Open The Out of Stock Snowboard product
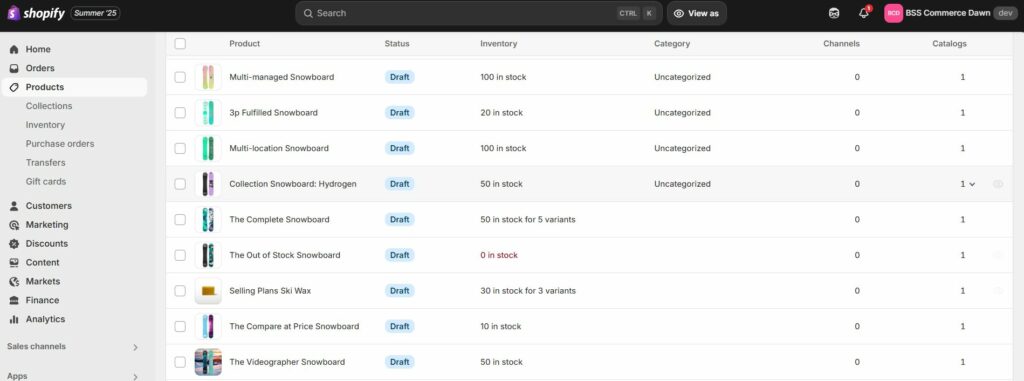The height and width of the screenshot is (381, 1024). (x=285, y=256)
